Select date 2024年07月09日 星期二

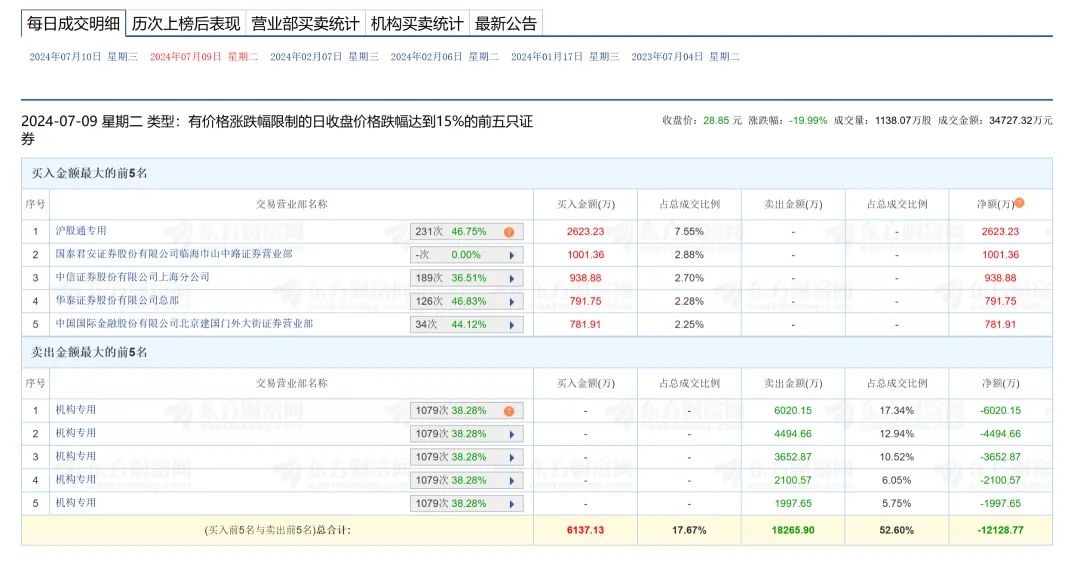click(204, 57)
